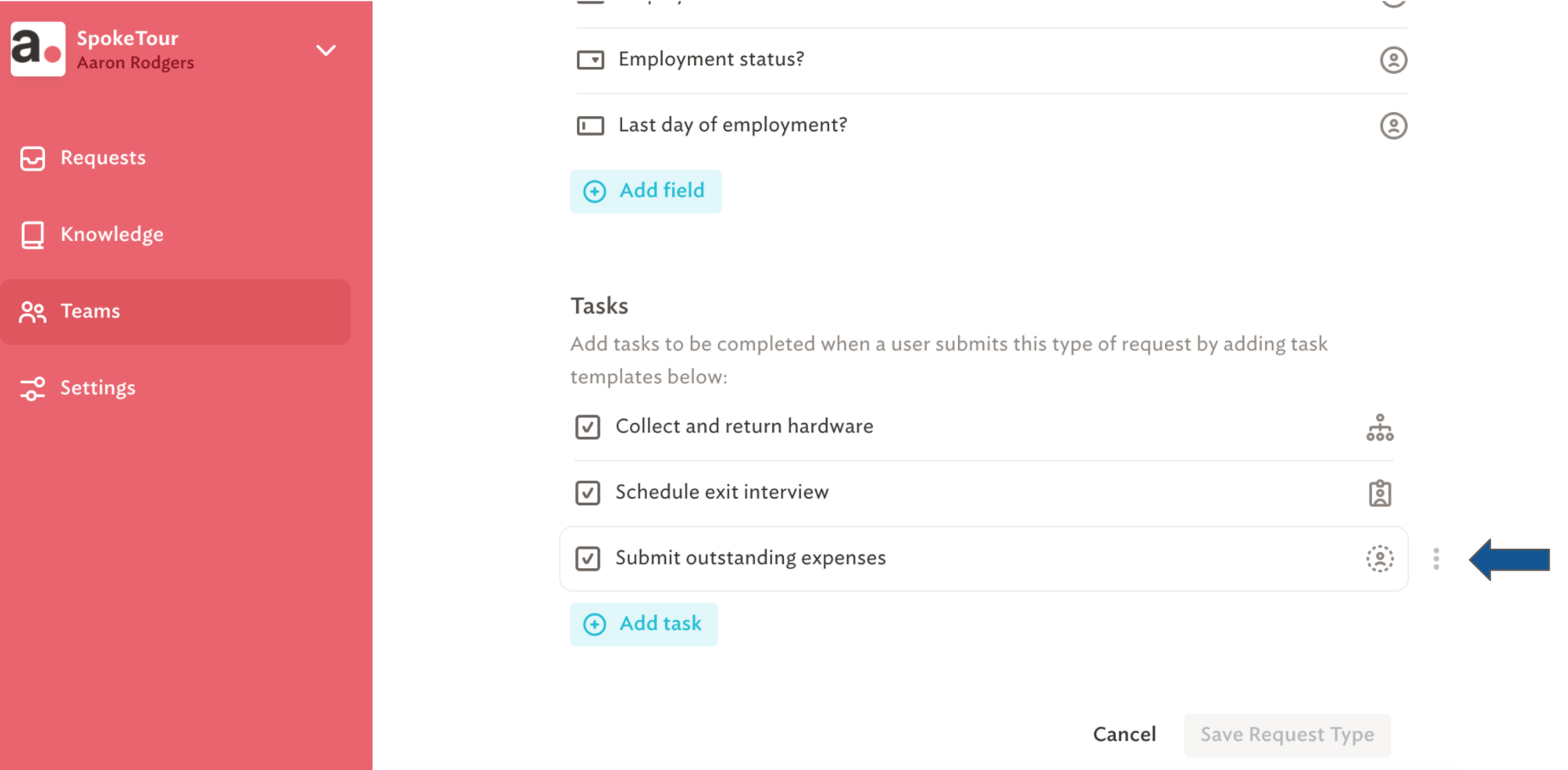Click dashed assignee icon on Submit outstanding expenses
Image resolution: width=1568 pixels, height=770 pixels.
click(x=1380, y=559)
